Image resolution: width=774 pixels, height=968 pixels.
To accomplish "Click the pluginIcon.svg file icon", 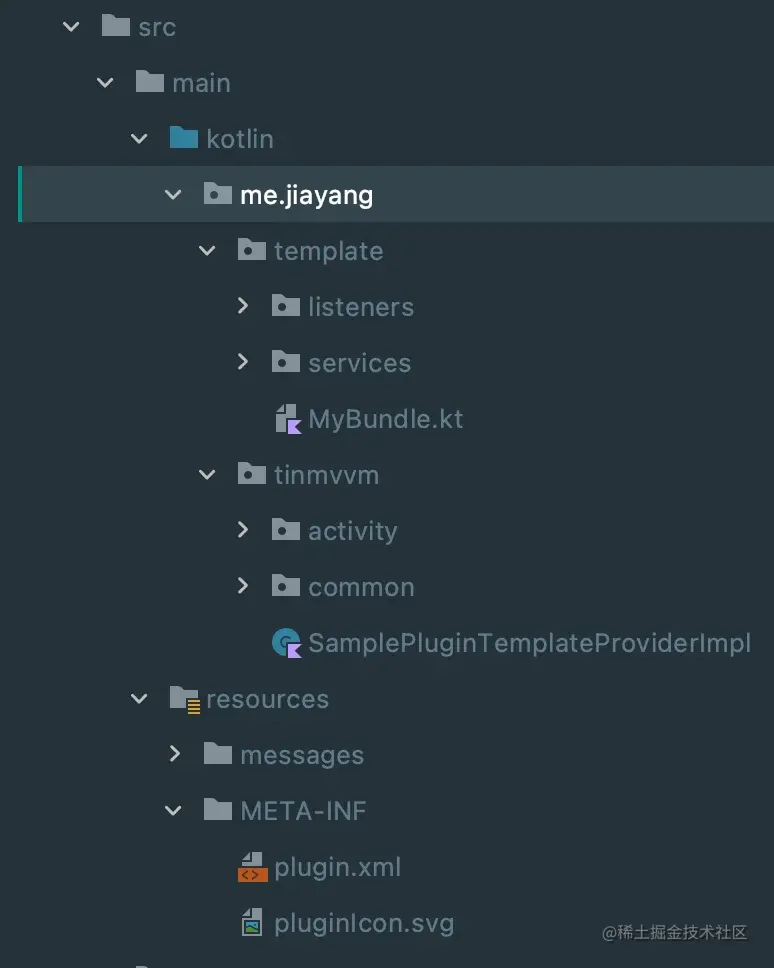I will [251, 922].
